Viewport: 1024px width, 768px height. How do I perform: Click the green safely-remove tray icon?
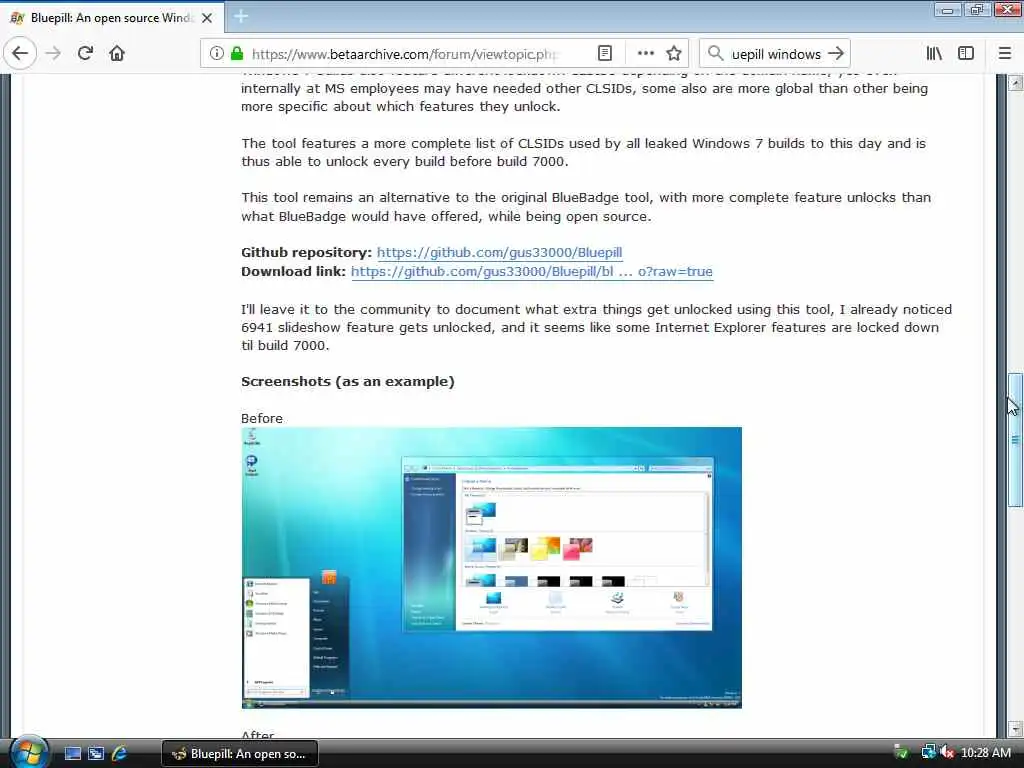pos(901,752)
